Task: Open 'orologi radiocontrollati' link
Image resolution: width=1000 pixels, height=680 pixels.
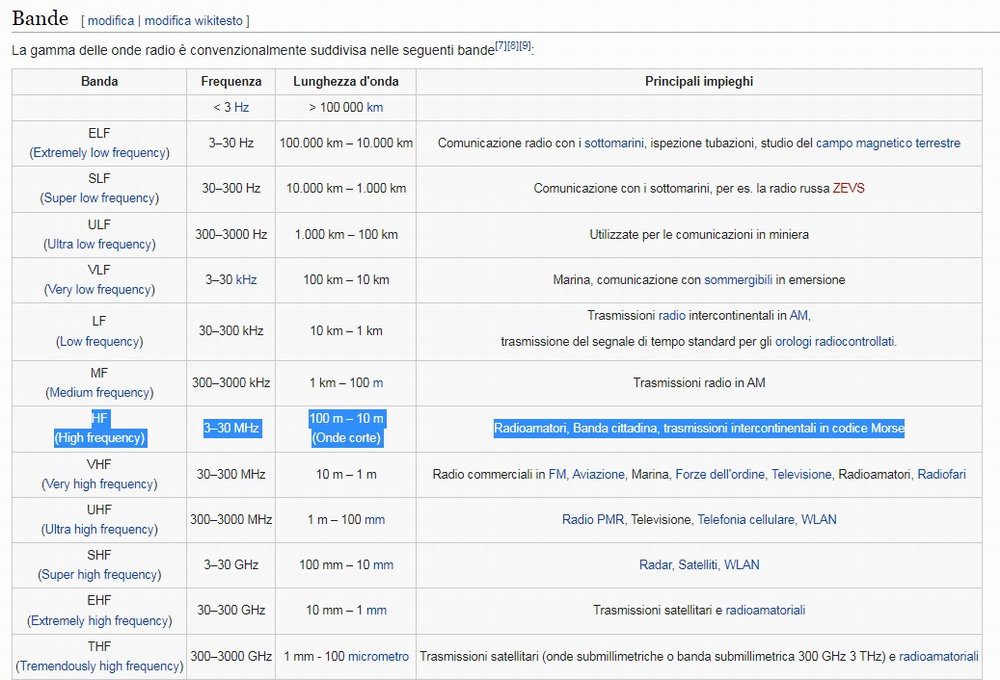Action: click(x=834, y=341)
